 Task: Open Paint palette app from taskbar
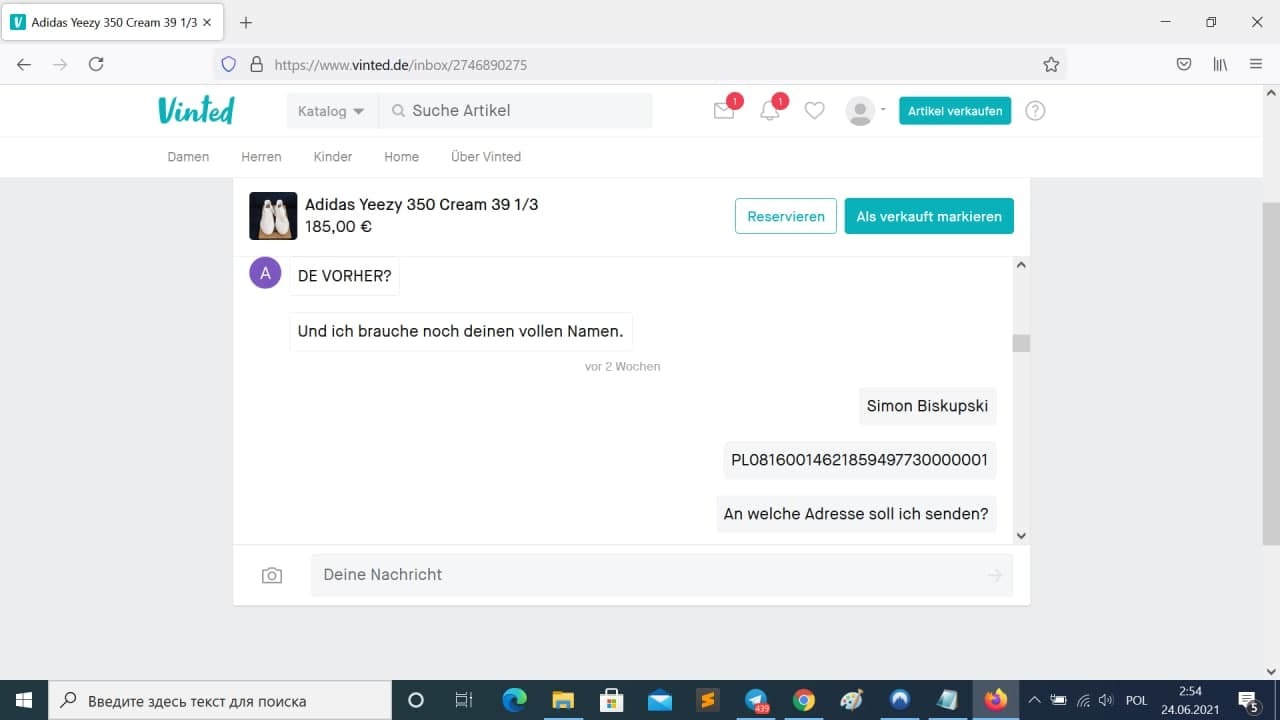pyautogui.click(x=851, y=700)
